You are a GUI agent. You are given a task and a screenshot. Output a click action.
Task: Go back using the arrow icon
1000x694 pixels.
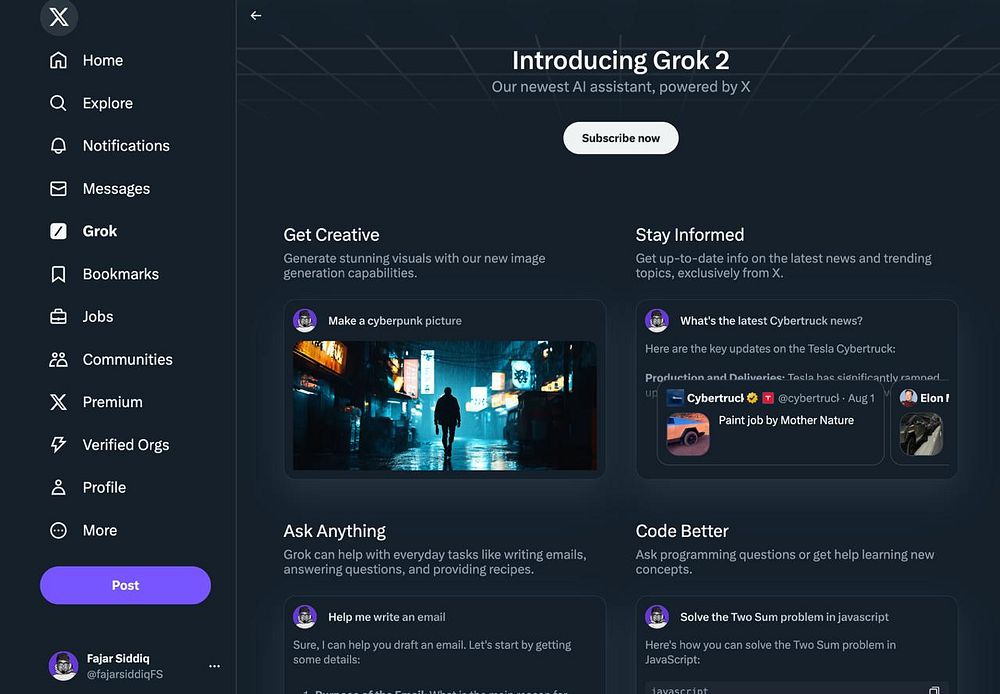pyautogui.click(x=256, y=15)
